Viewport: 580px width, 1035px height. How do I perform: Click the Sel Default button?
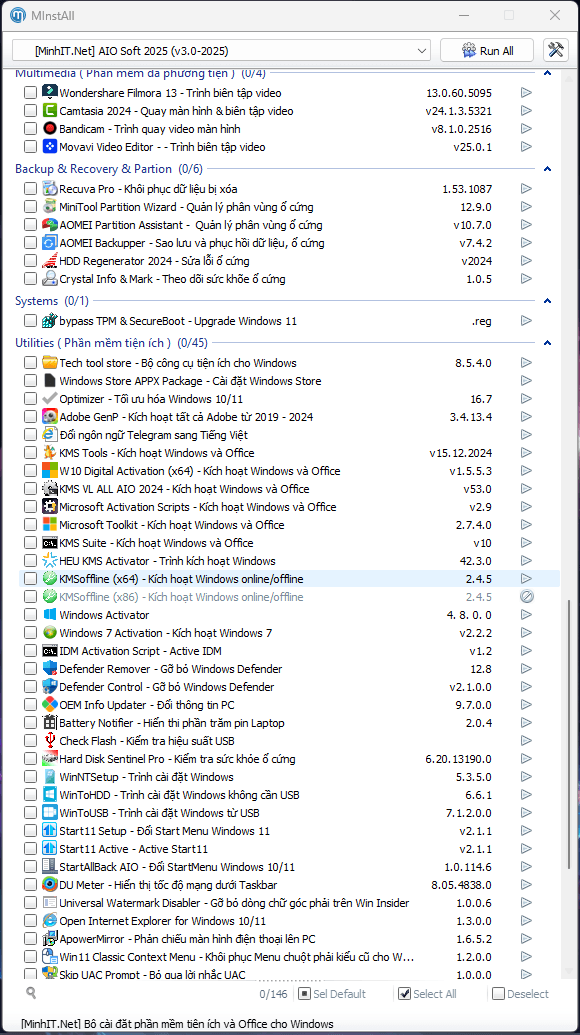[331, 993]
